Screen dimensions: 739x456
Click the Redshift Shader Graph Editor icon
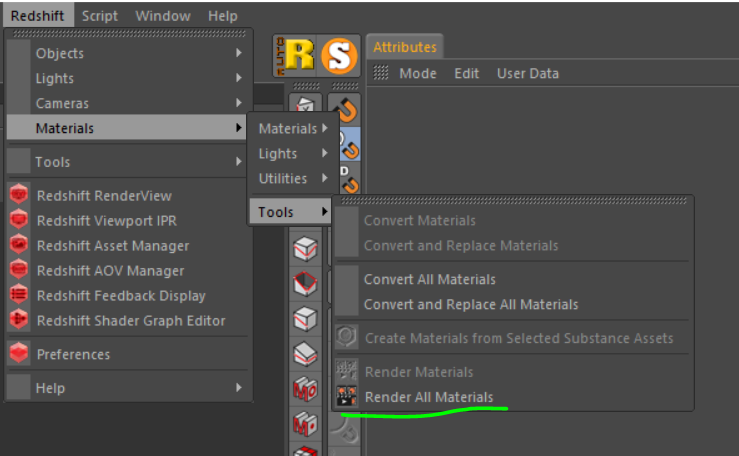pyautogui.click(x=19, y=319)
